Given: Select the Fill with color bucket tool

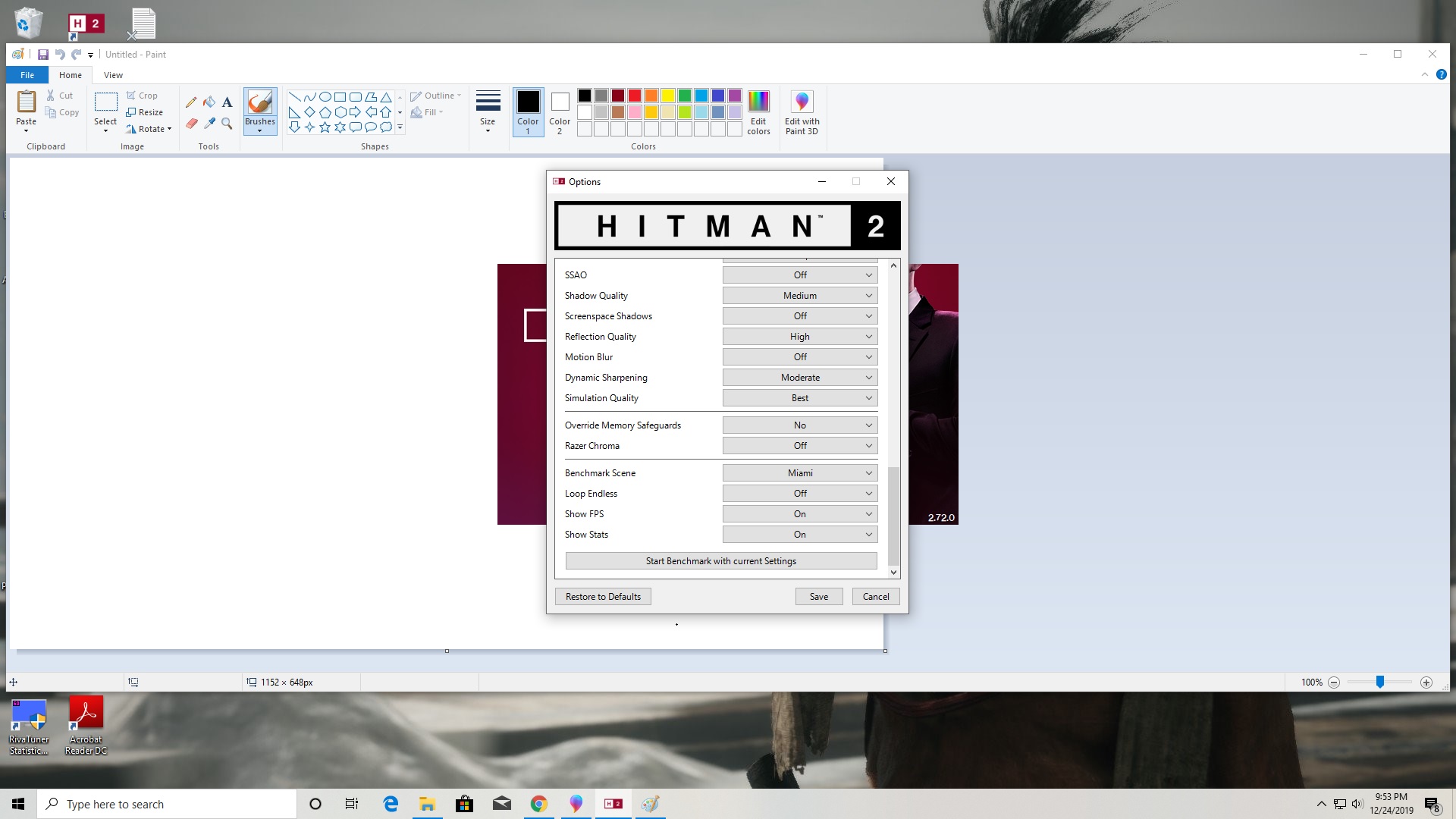Looking at the screenshot, I should pyautogui.click(x=209, y=102).
